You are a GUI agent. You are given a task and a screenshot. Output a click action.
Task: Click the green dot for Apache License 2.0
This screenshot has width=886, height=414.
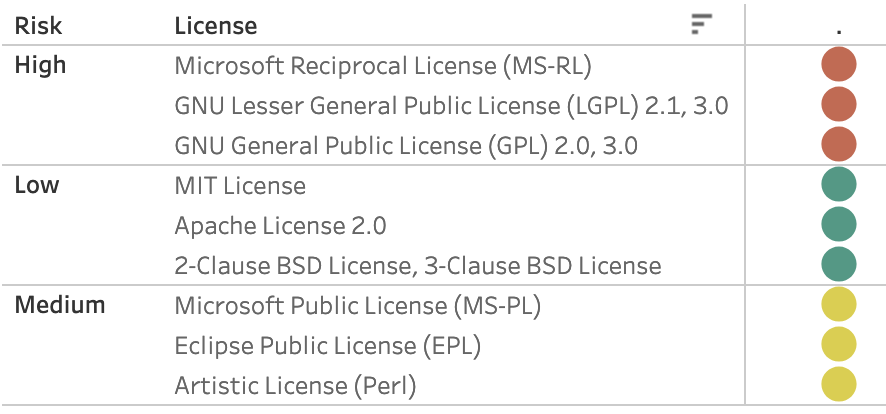click(x=839, y=225)
